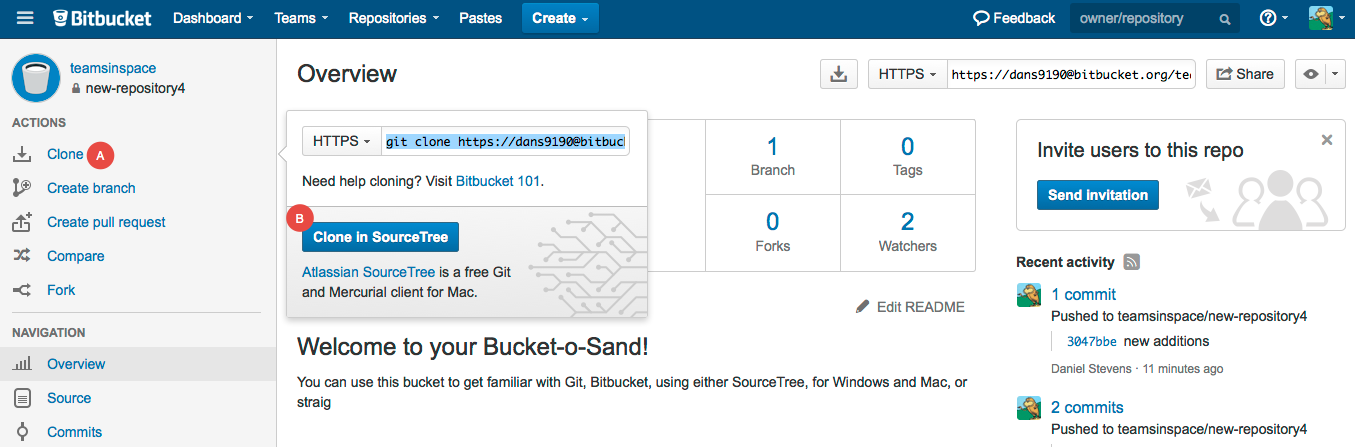Dismiss the invite users panel

(1327, 140)
